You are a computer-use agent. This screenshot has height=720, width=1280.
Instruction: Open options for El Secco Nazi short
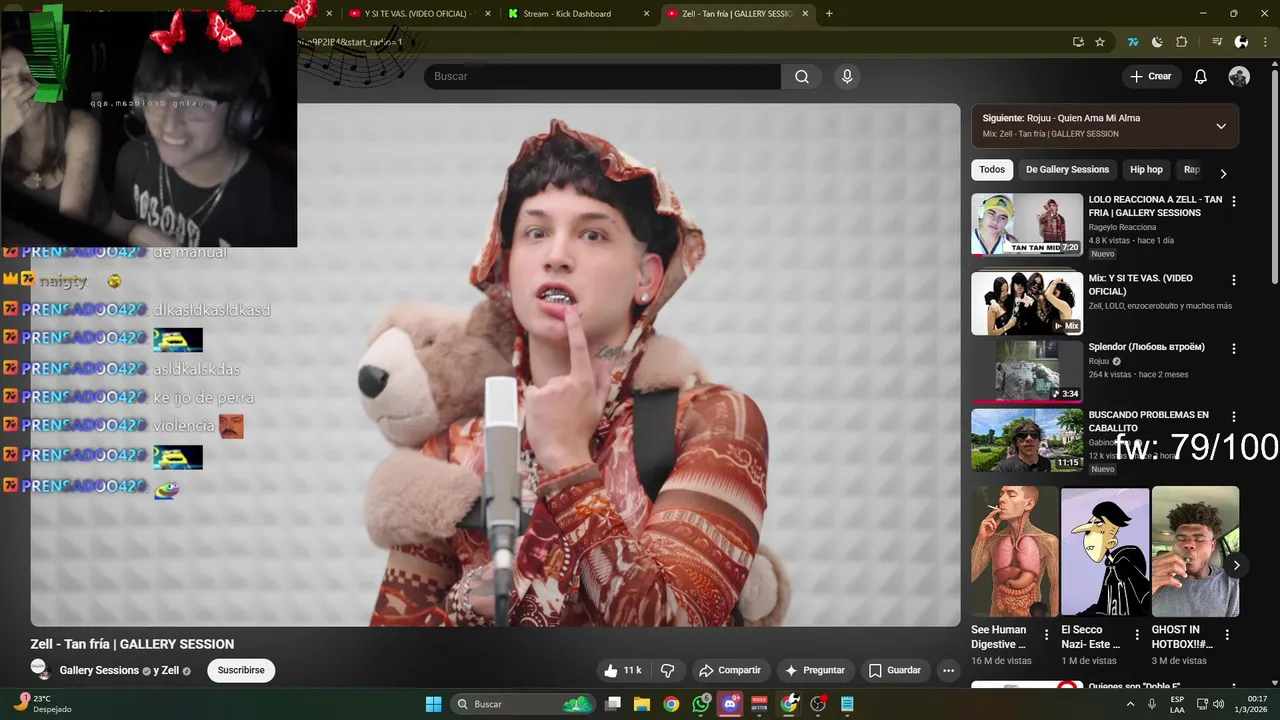[x=1137, y=634]
